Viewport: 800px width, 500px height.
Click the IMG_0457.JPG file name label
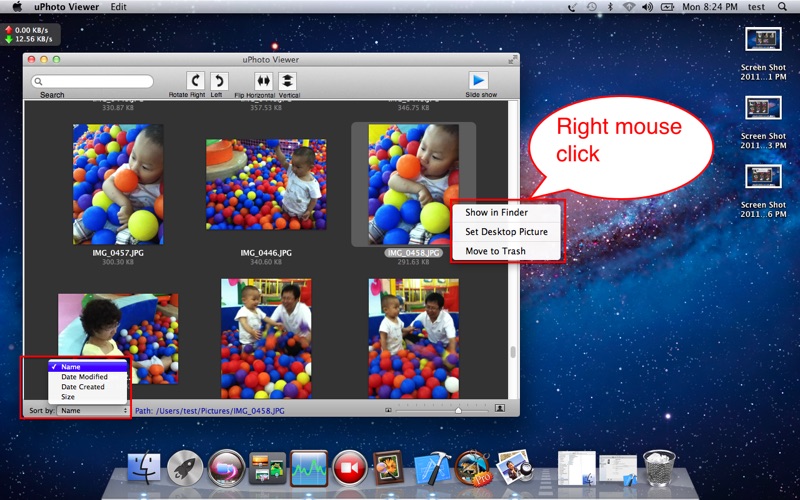118,253
